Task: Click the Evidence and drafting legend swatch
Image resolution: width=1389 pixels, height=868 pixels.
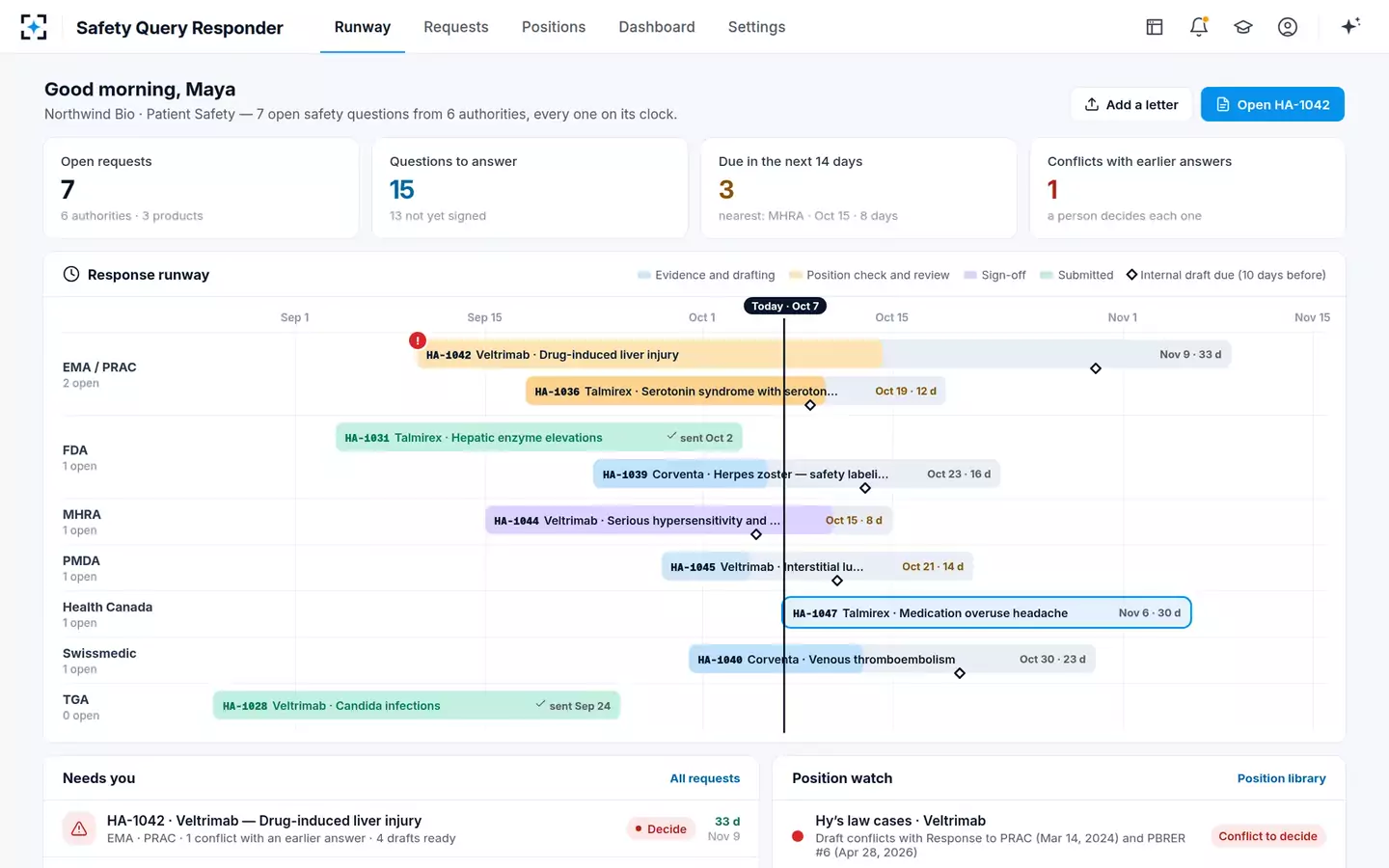Action: (x=644, y=275)
